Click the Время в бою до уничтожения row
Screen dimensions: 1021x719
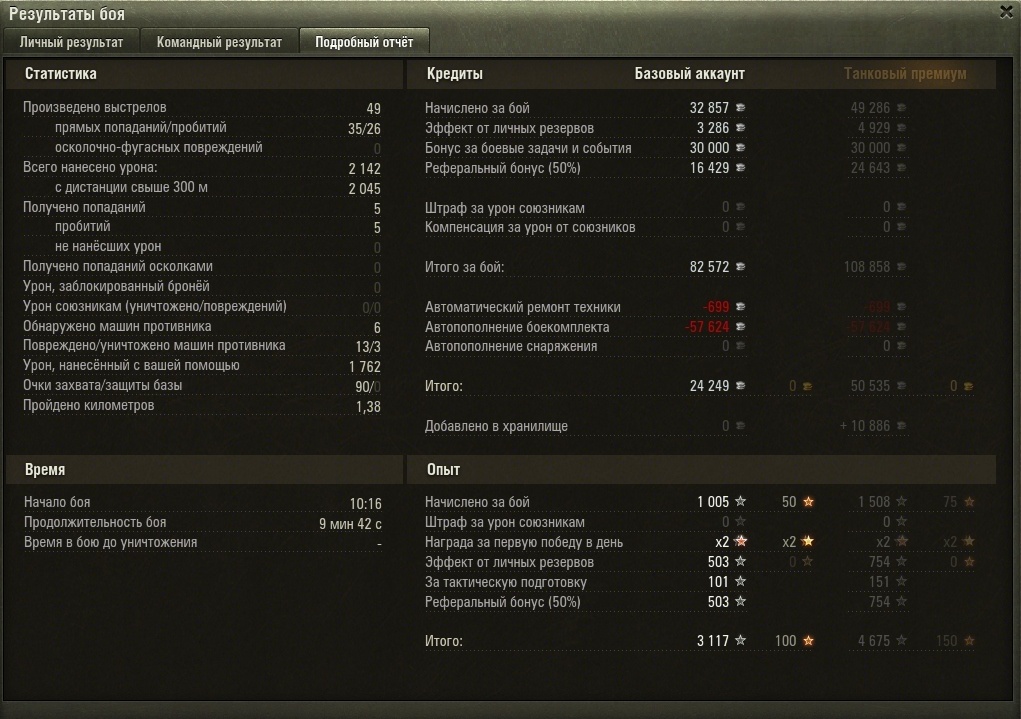(x=203, y=543)
